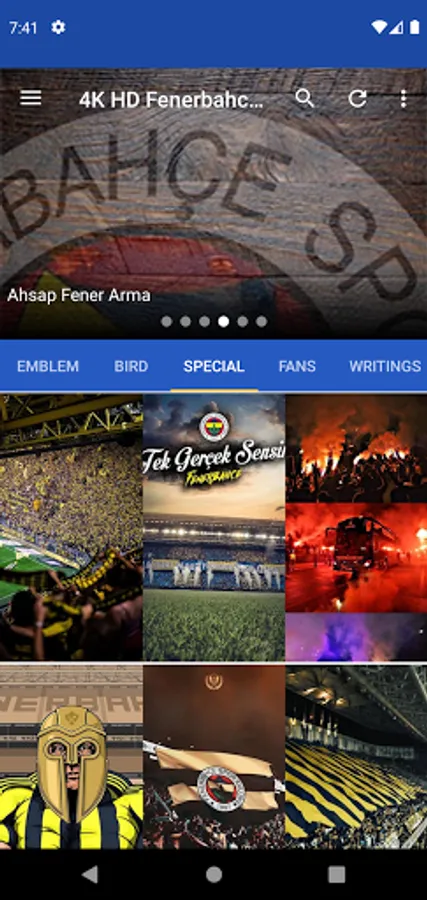Refresh wallpapers with the reload icon
The width and height of the screenshot is (427, 900).
pyautogui.click(x=357, y=99)
